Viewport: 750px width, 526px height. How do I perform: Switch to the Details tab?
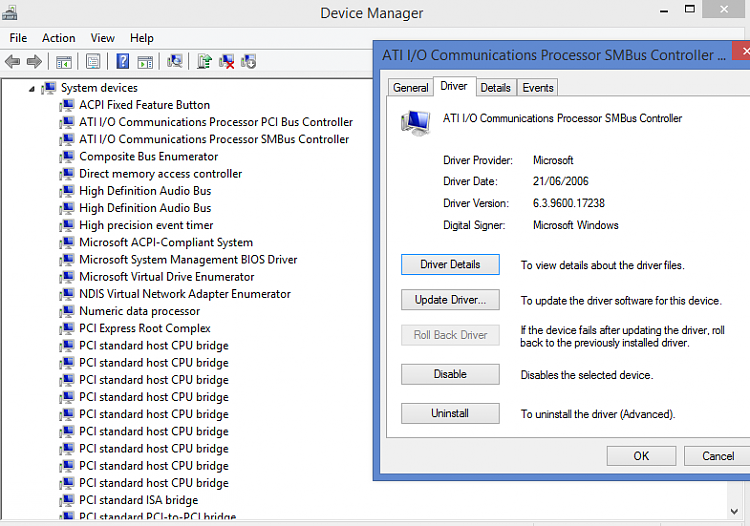tap(496, 88)
